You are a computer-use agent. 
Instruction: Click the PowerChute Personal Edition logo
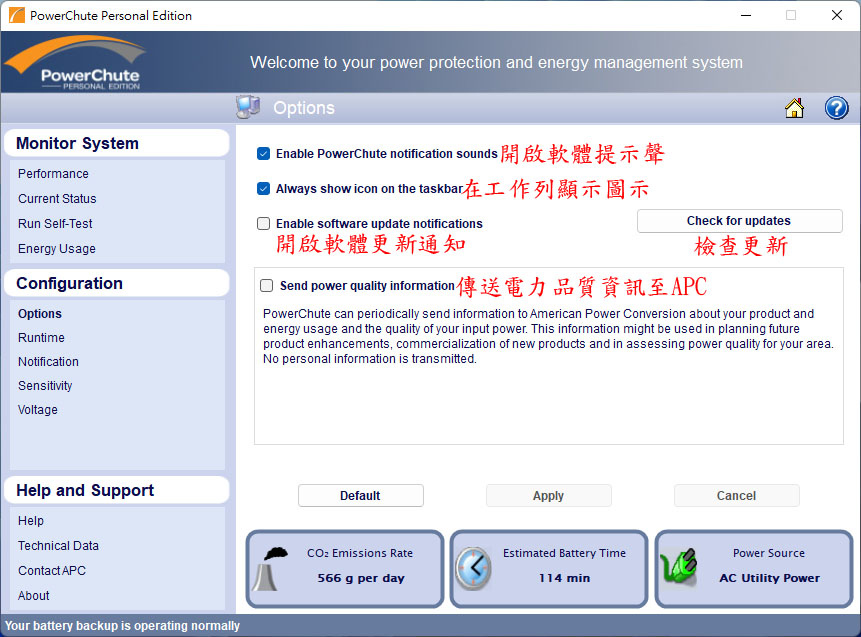[75, 63]
